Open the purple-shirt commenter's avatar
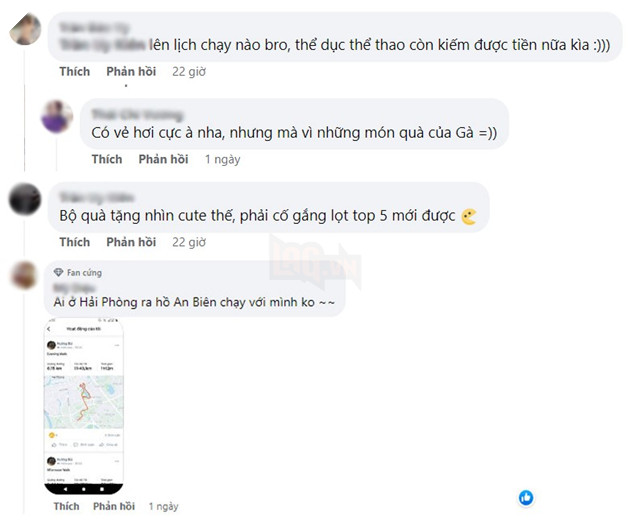This screenshot has width=630, height=524. 57,117
